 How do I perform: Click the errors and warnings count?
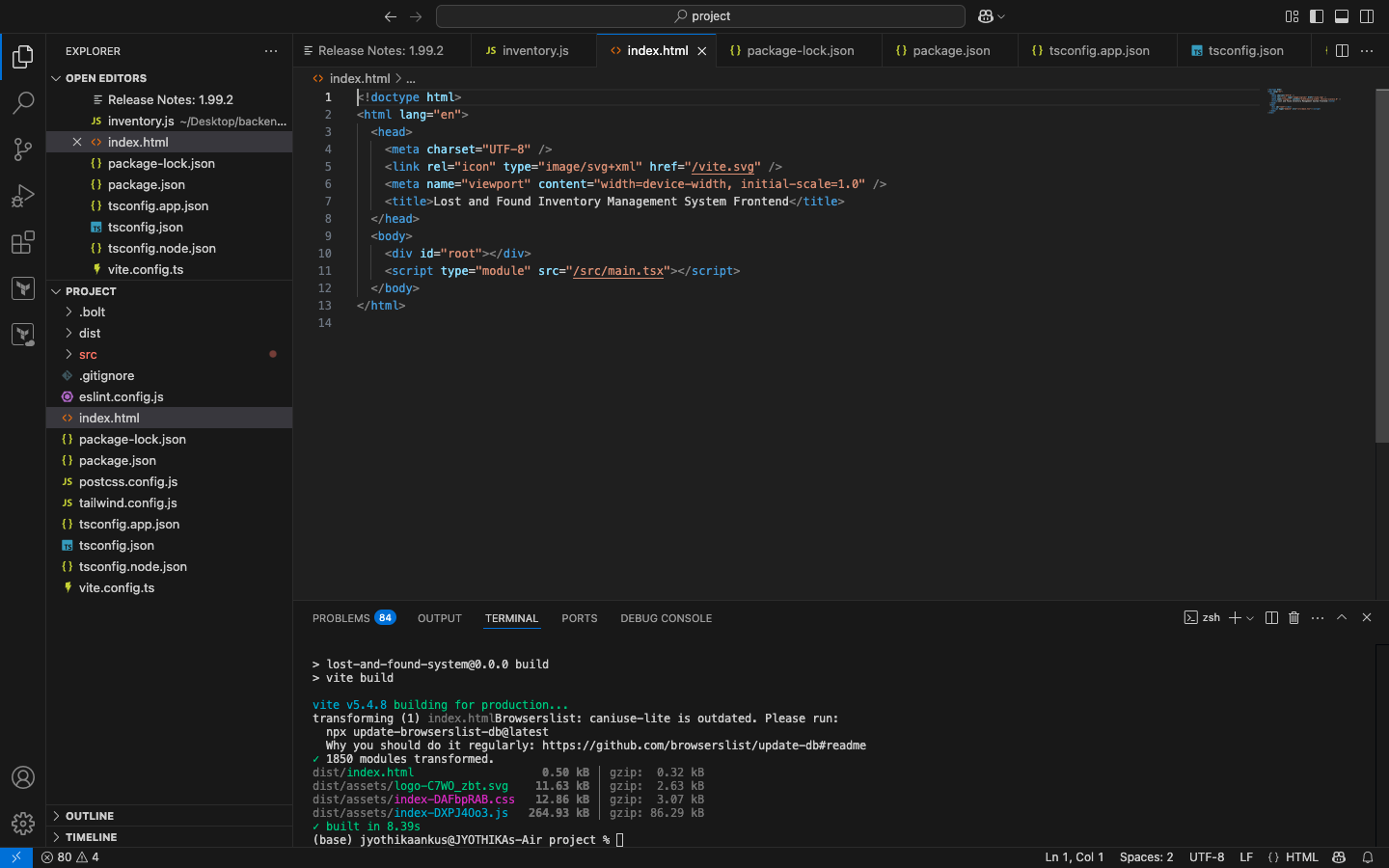click(x=69, y=857)
